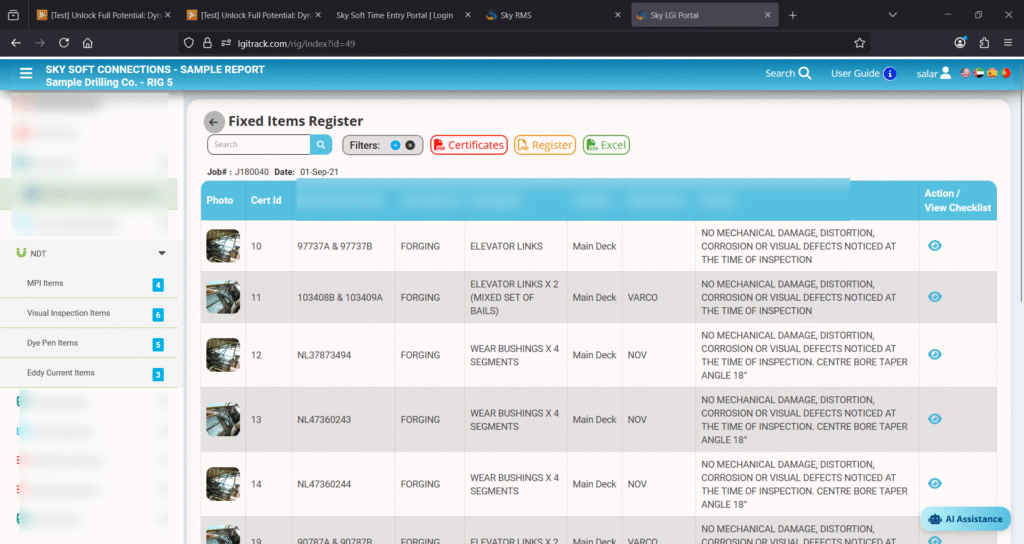Viewport: 1024px width, 544px height.
Task: View checklist for Cert Id 13
Action: pyautogui.click(x=935, y=419)
